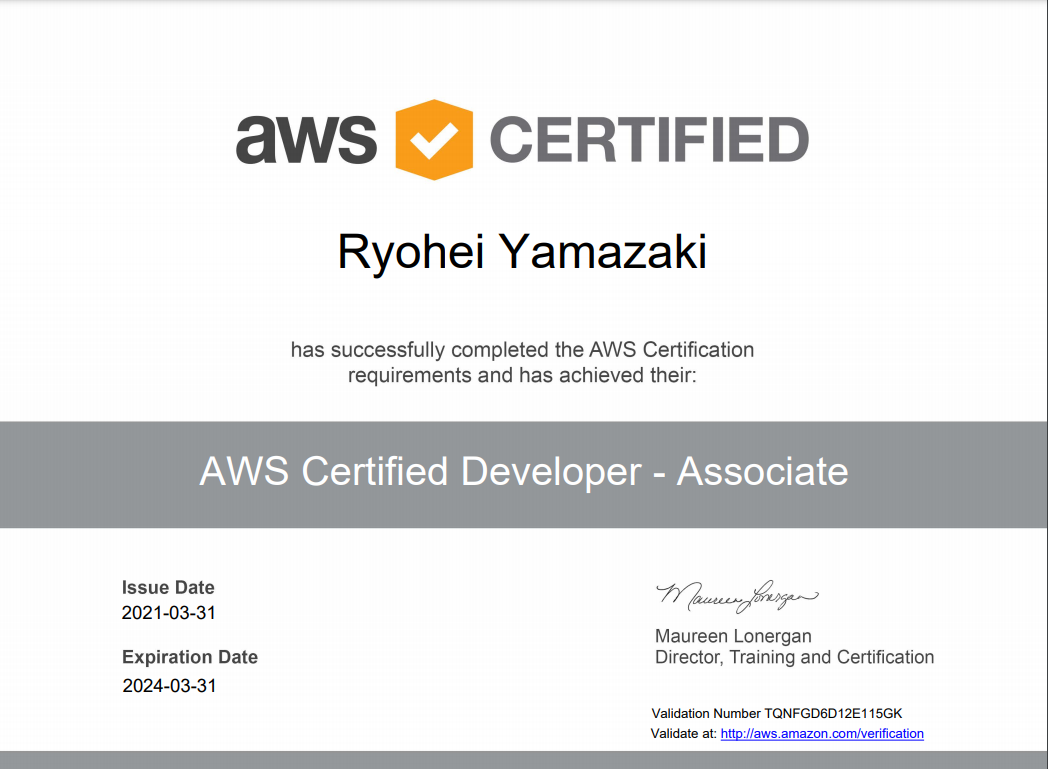Click the 'Validate at:' label

(x=684, y=733)
